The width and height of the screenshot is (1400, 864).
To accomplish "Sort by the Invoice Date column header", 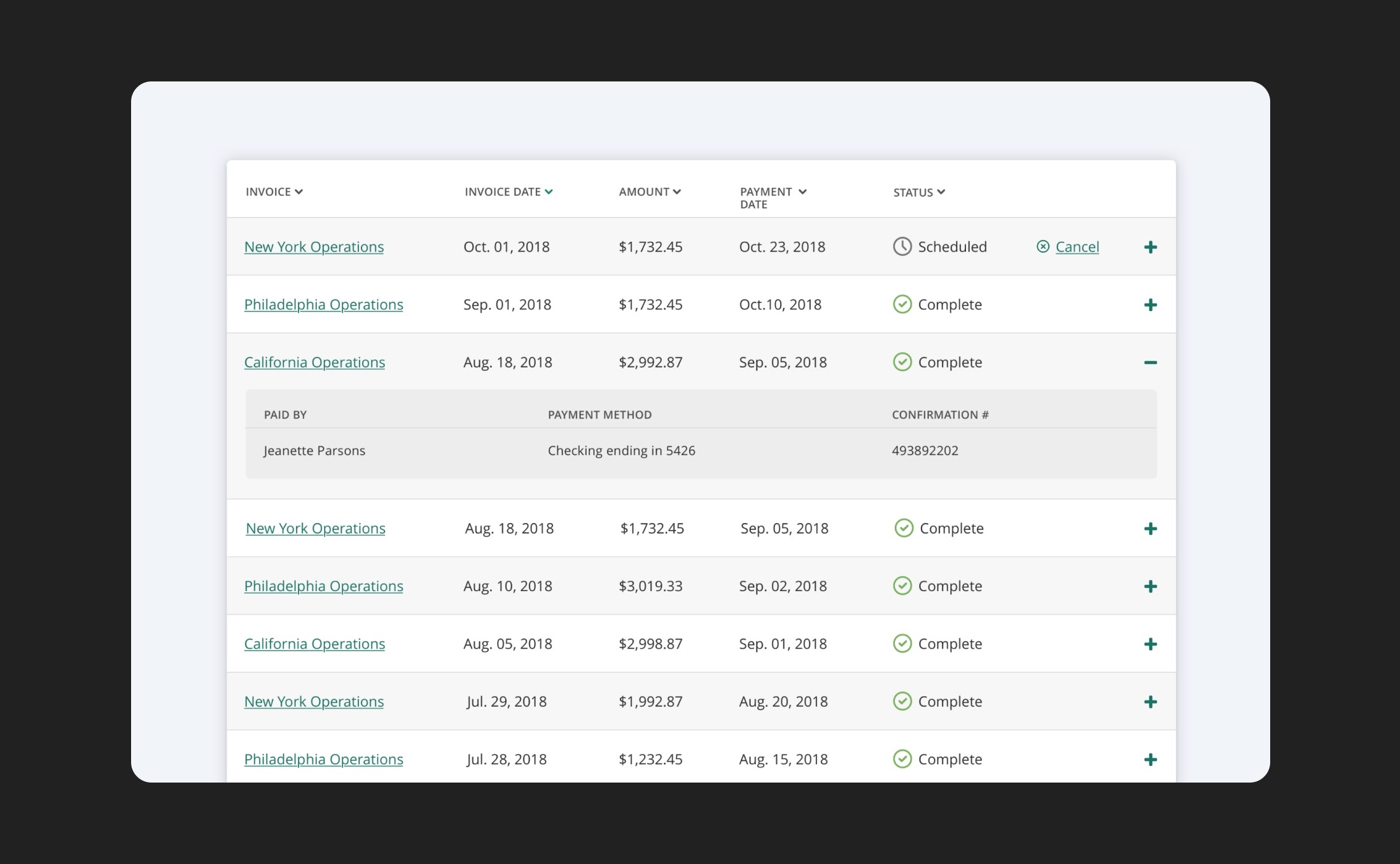I will coord(508,192).
